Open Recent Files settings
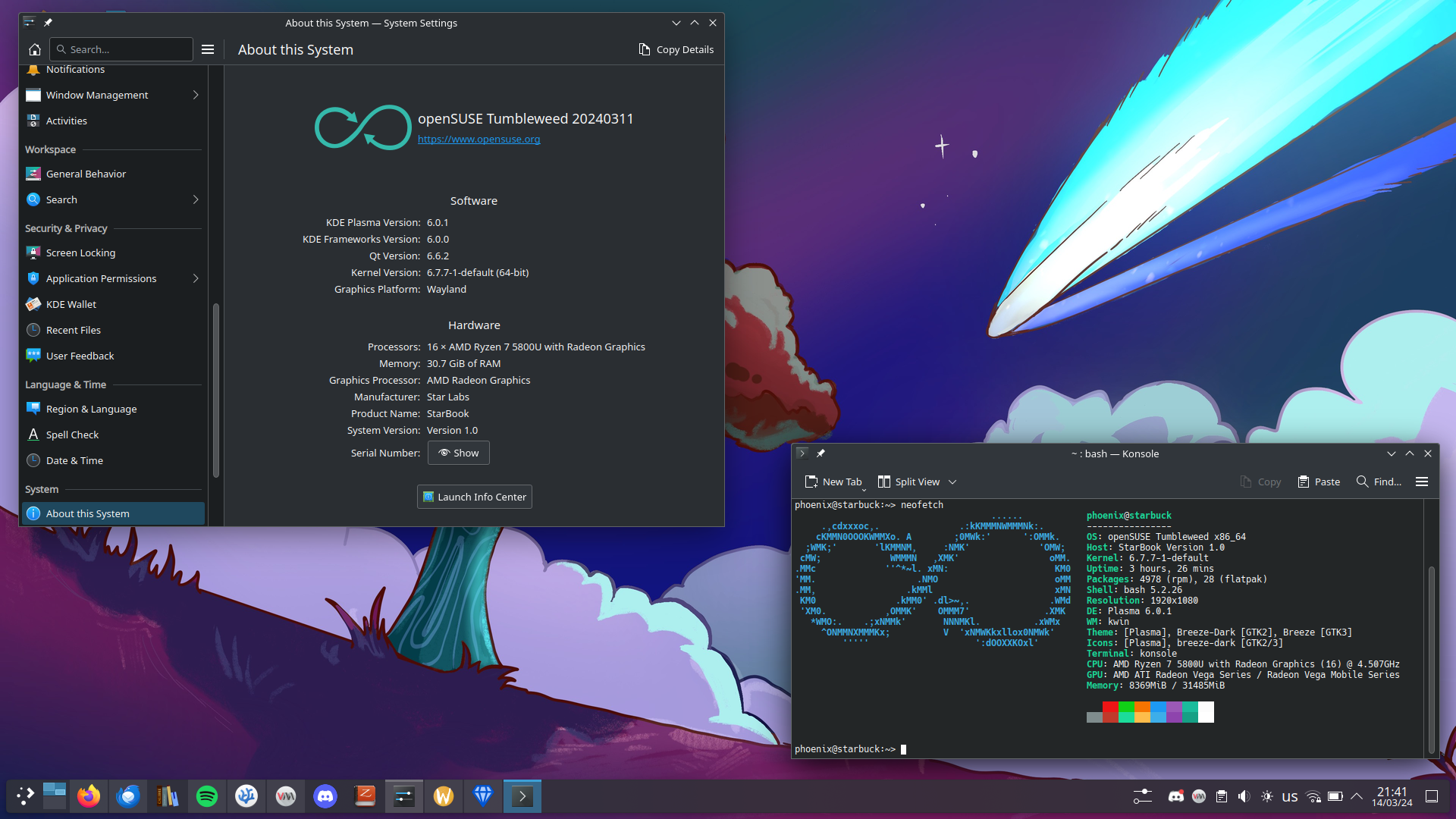The width and height of the screenshot is (1456, 819). tap(114, 330)
